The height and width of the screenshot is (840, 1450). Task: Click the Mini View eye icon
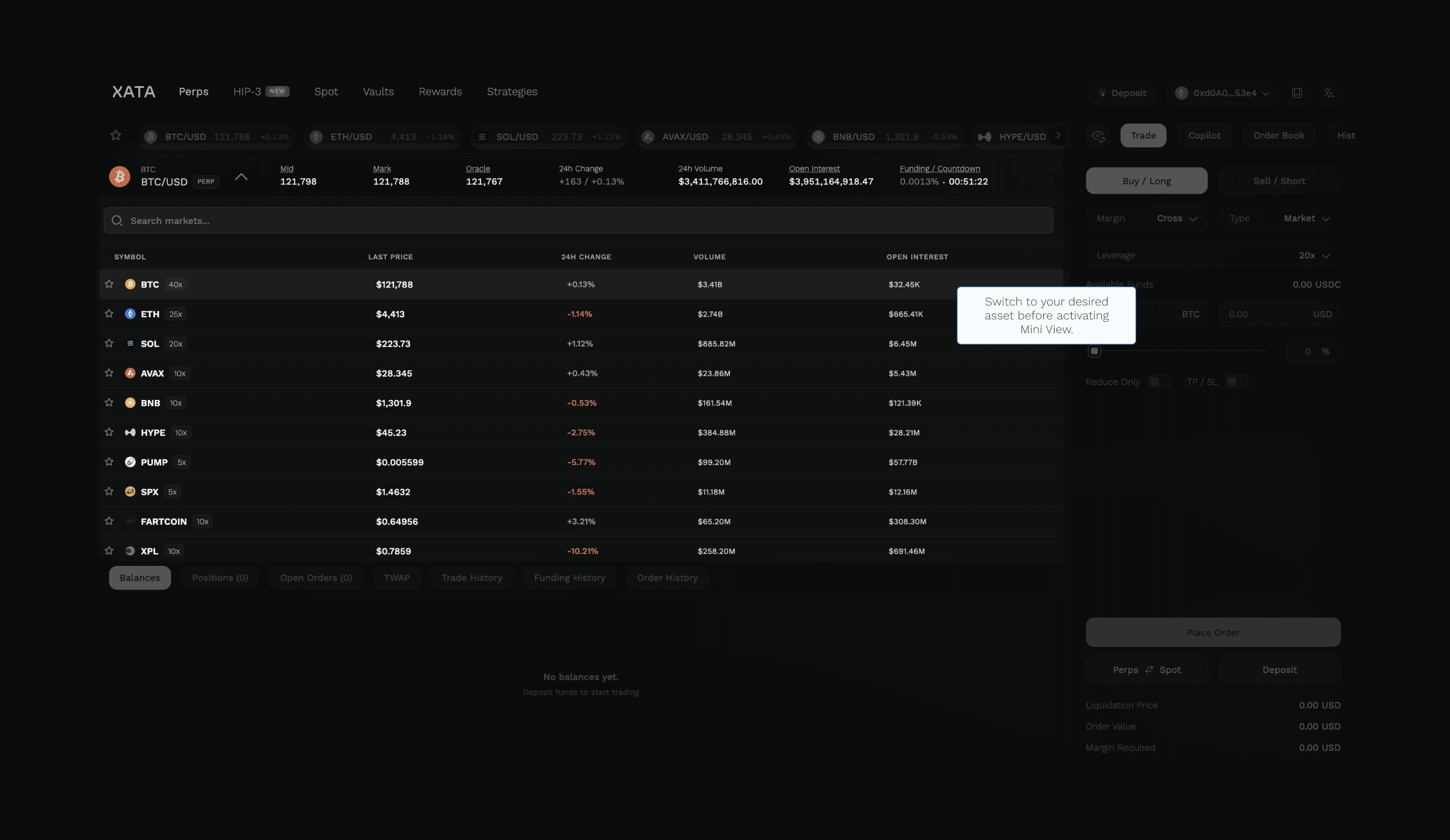pos(1098,137)
